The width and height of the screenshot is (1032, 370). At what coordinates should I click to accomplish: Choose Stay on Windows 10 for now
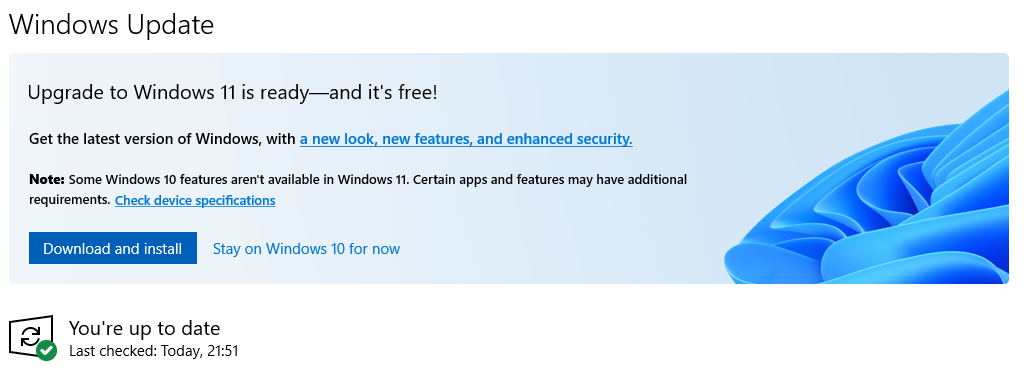click(x=306, y=249)
